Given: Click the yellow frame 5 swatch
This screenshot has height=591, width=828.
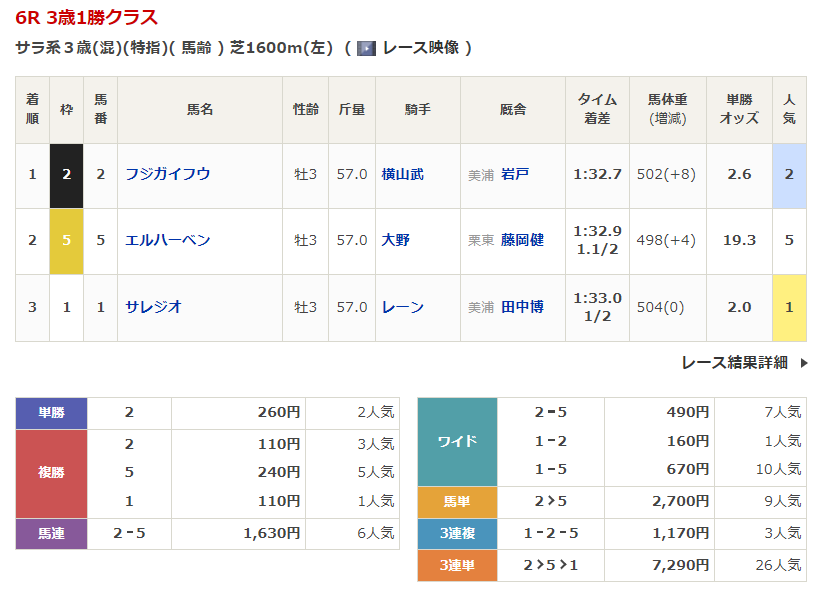Looking at the screenshot, I should [x=67, y=240].
